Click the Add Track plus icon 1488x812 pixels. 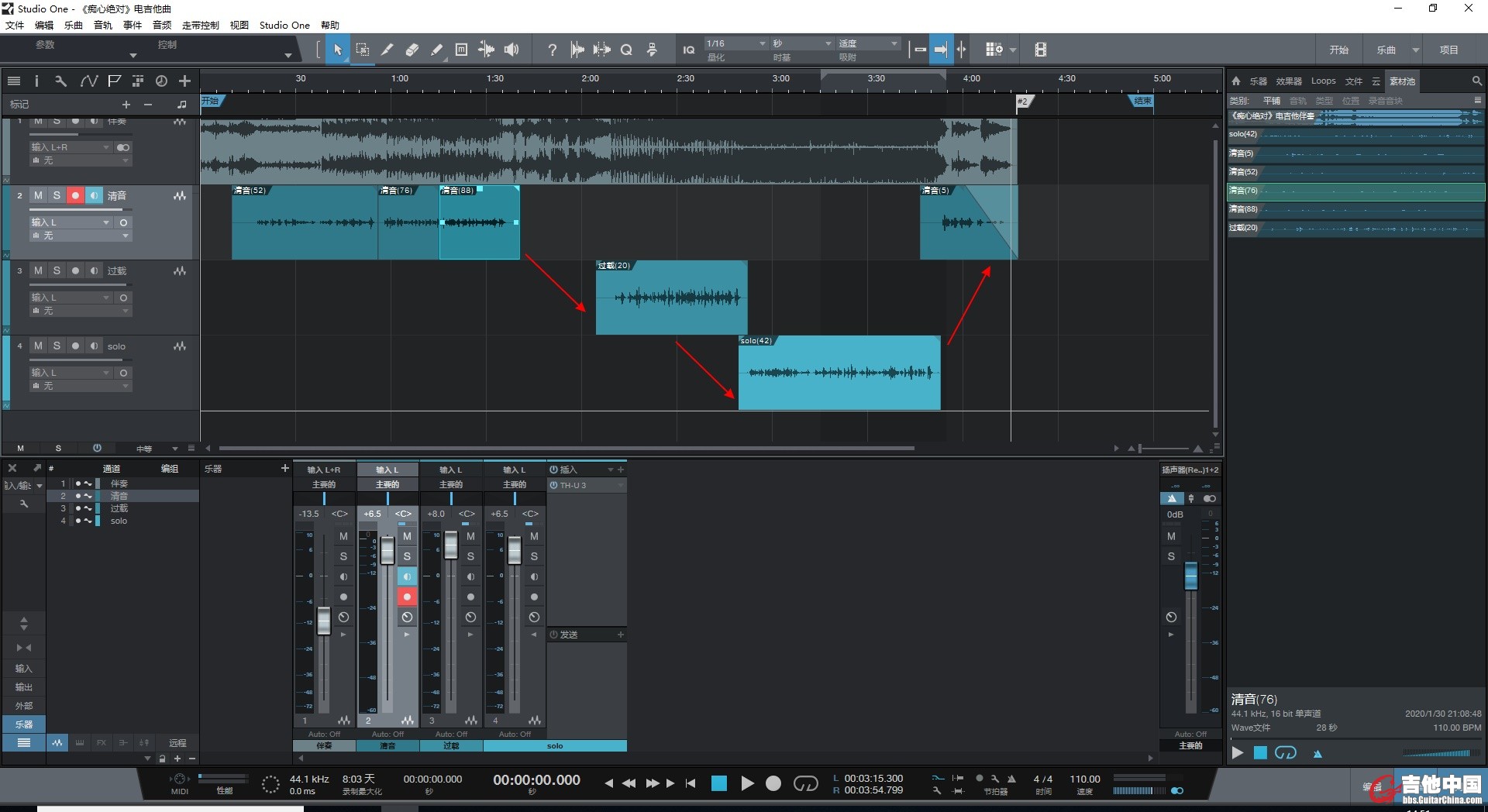click(x=184, y=81)
